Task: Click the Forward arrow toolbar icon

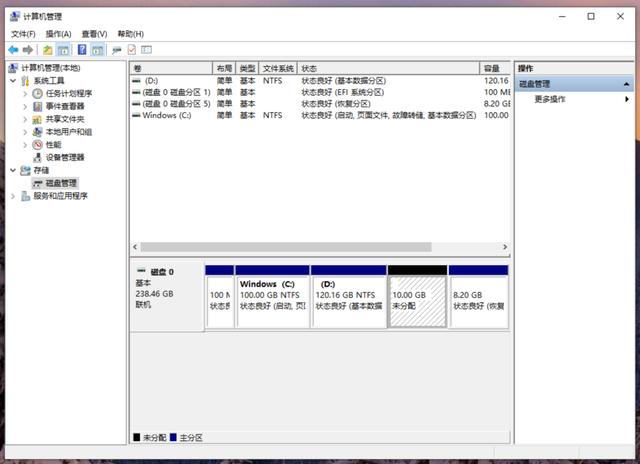Action: click(x=28, y=49)
